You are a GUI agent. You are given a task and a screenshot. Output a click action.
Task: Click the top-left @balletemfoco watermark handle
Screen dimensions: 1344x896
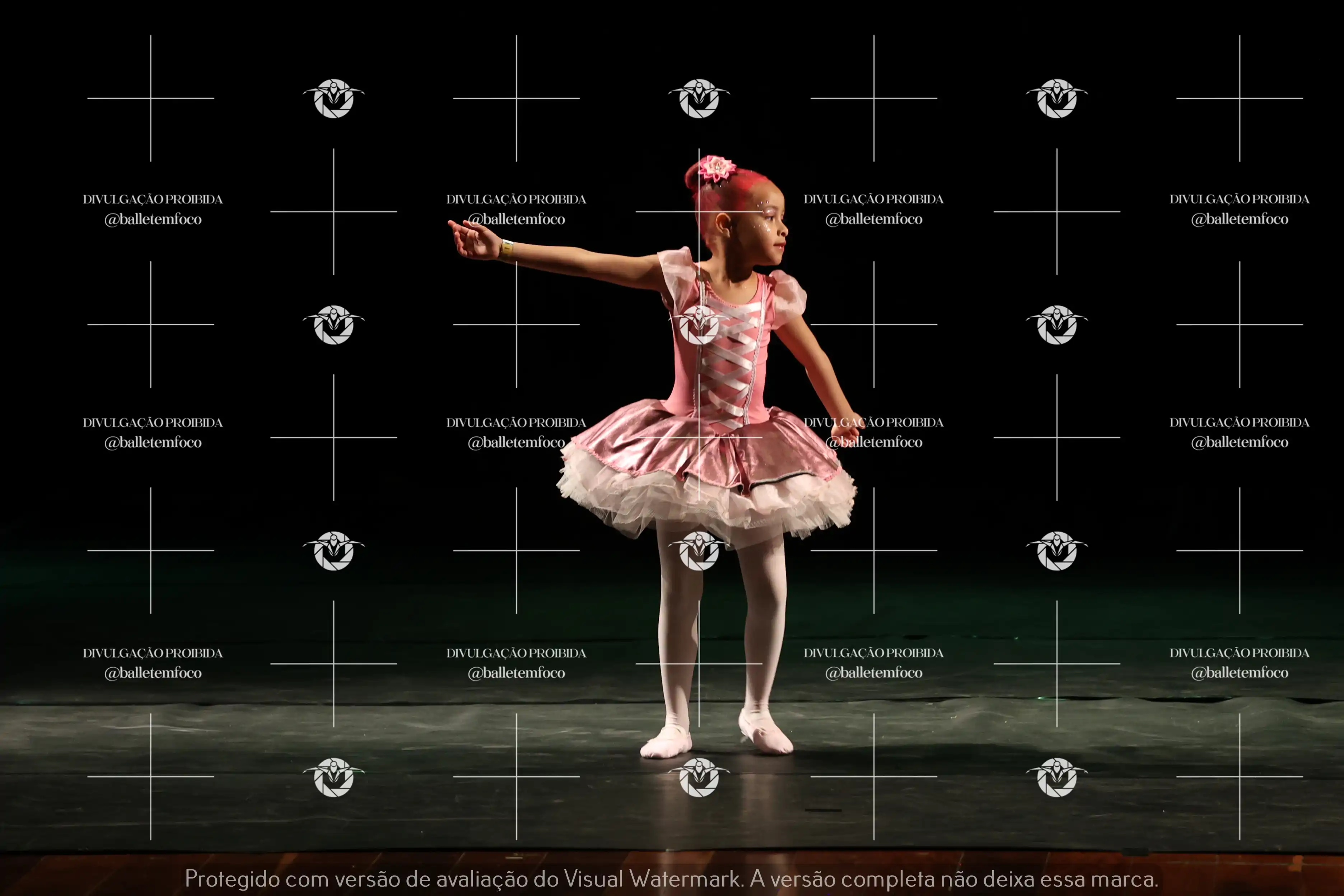153,219
